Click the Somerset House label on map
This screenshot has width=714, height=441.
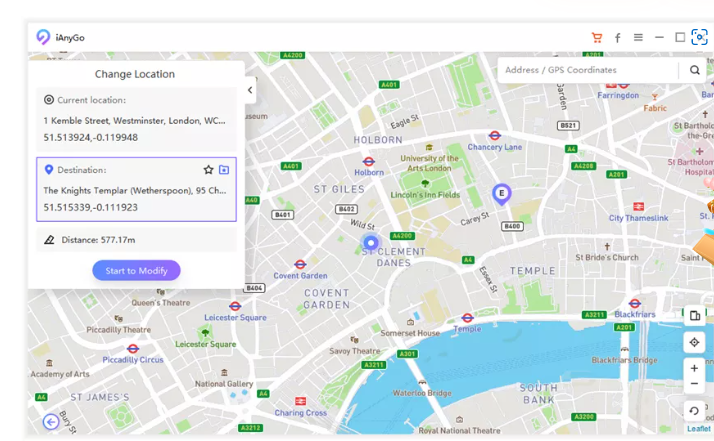410,333
